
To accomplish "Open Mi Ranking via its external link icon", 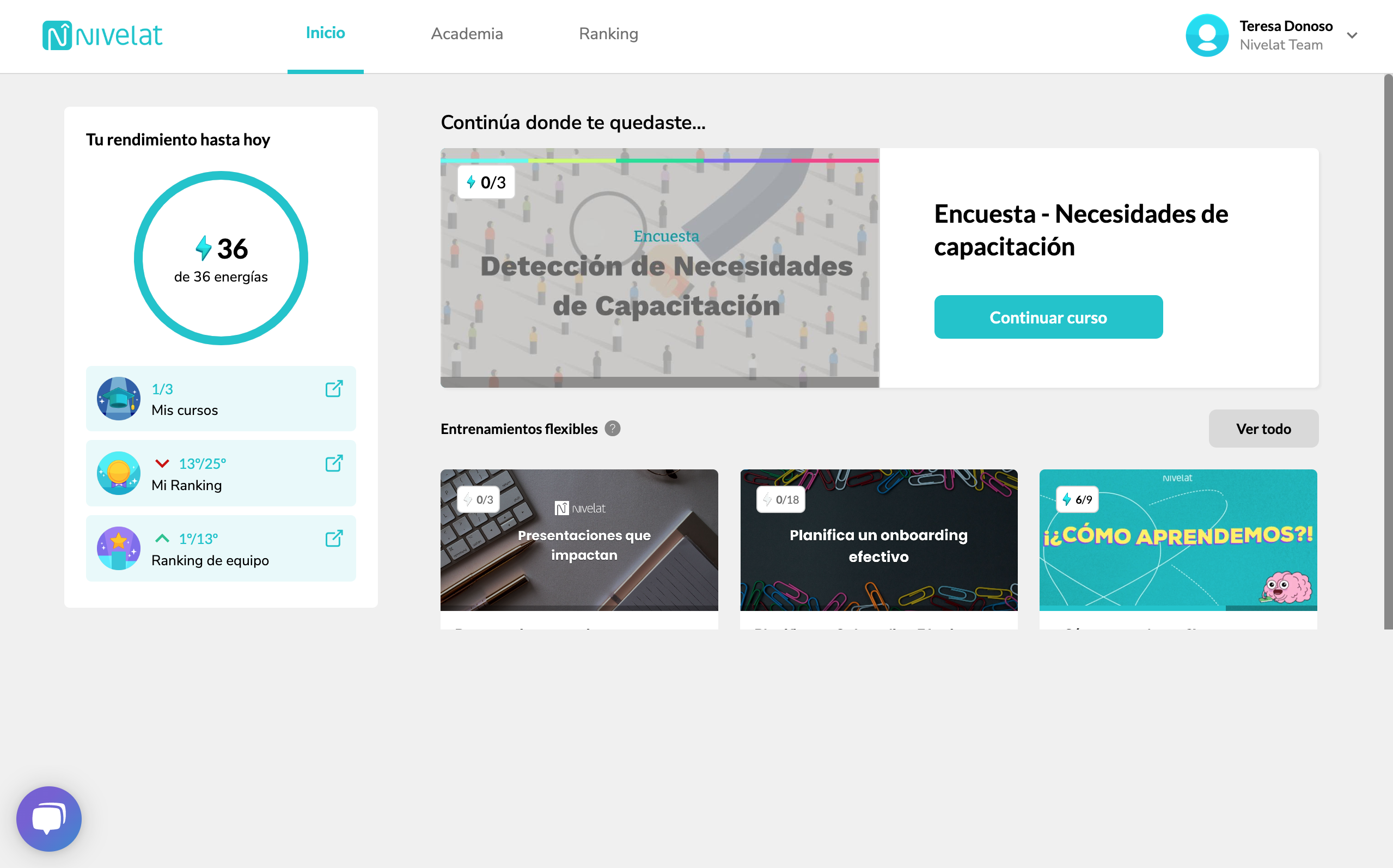I will [334, 464].
